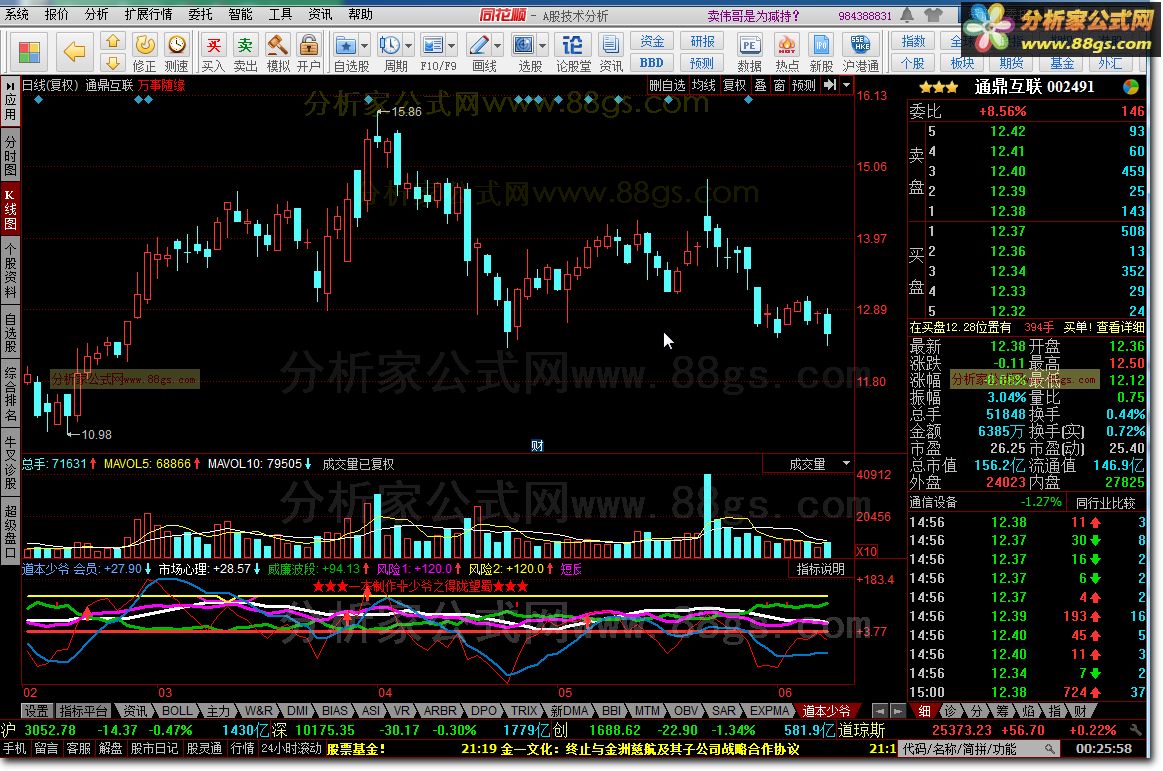This screenshot has width=1163, height=771.
Task: Click the 资金 capital button
Action: coord(652,42)
